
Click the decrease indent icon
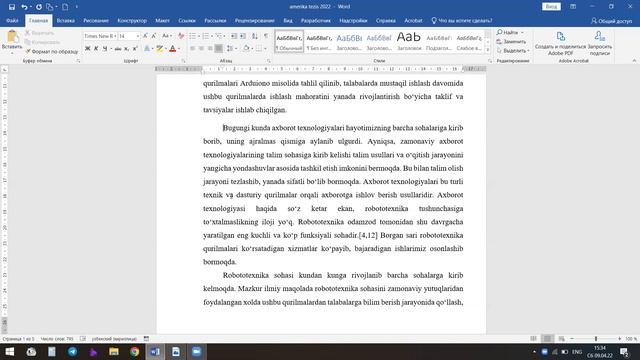234,36
